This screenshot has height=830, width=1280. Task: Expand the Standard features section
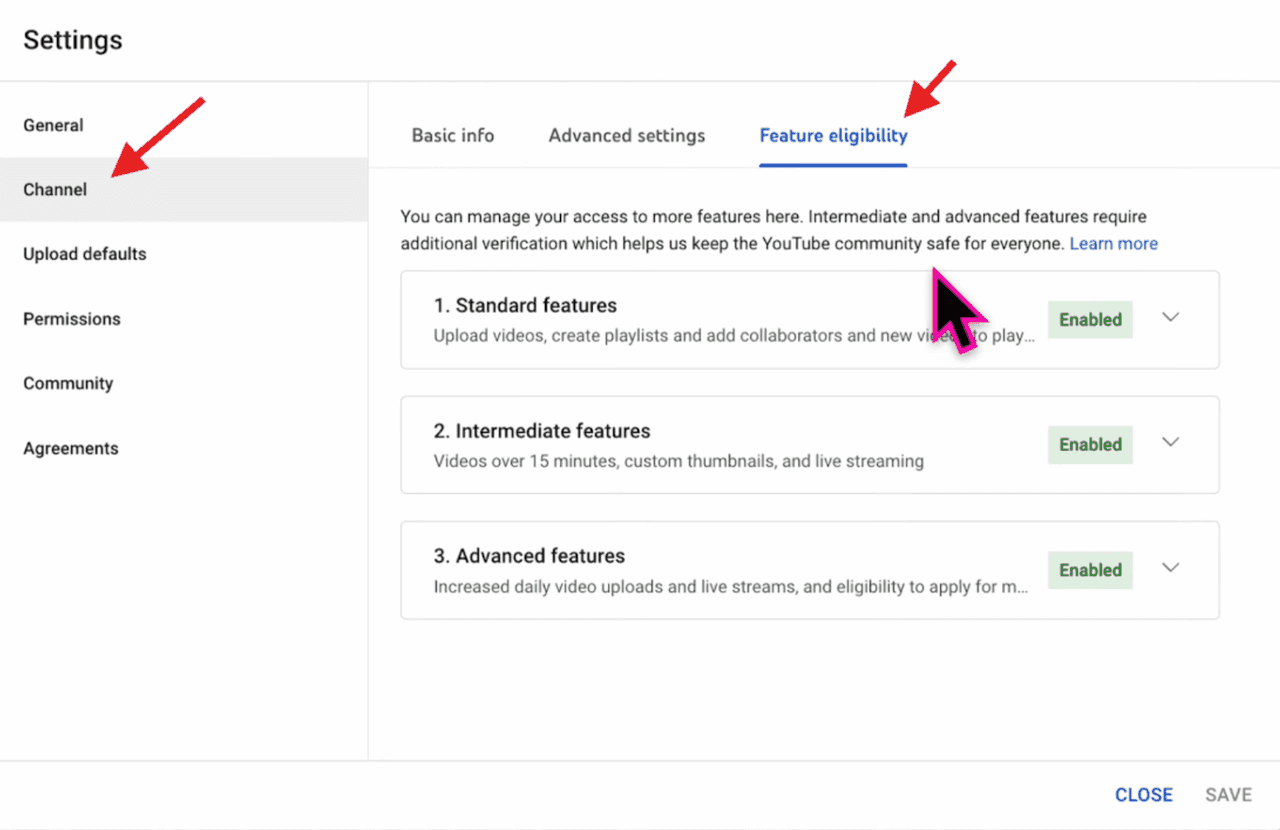(1170, 316)
